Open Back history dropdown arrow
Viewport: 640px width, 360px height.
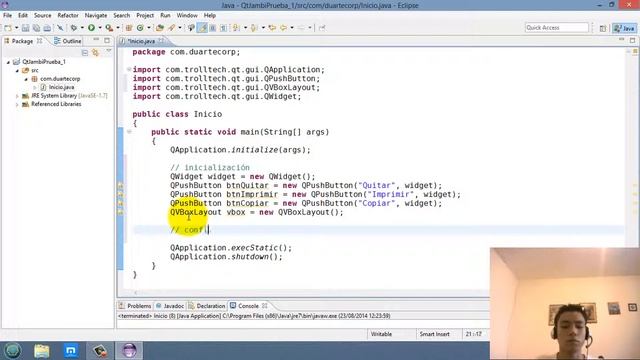(292, 28)
